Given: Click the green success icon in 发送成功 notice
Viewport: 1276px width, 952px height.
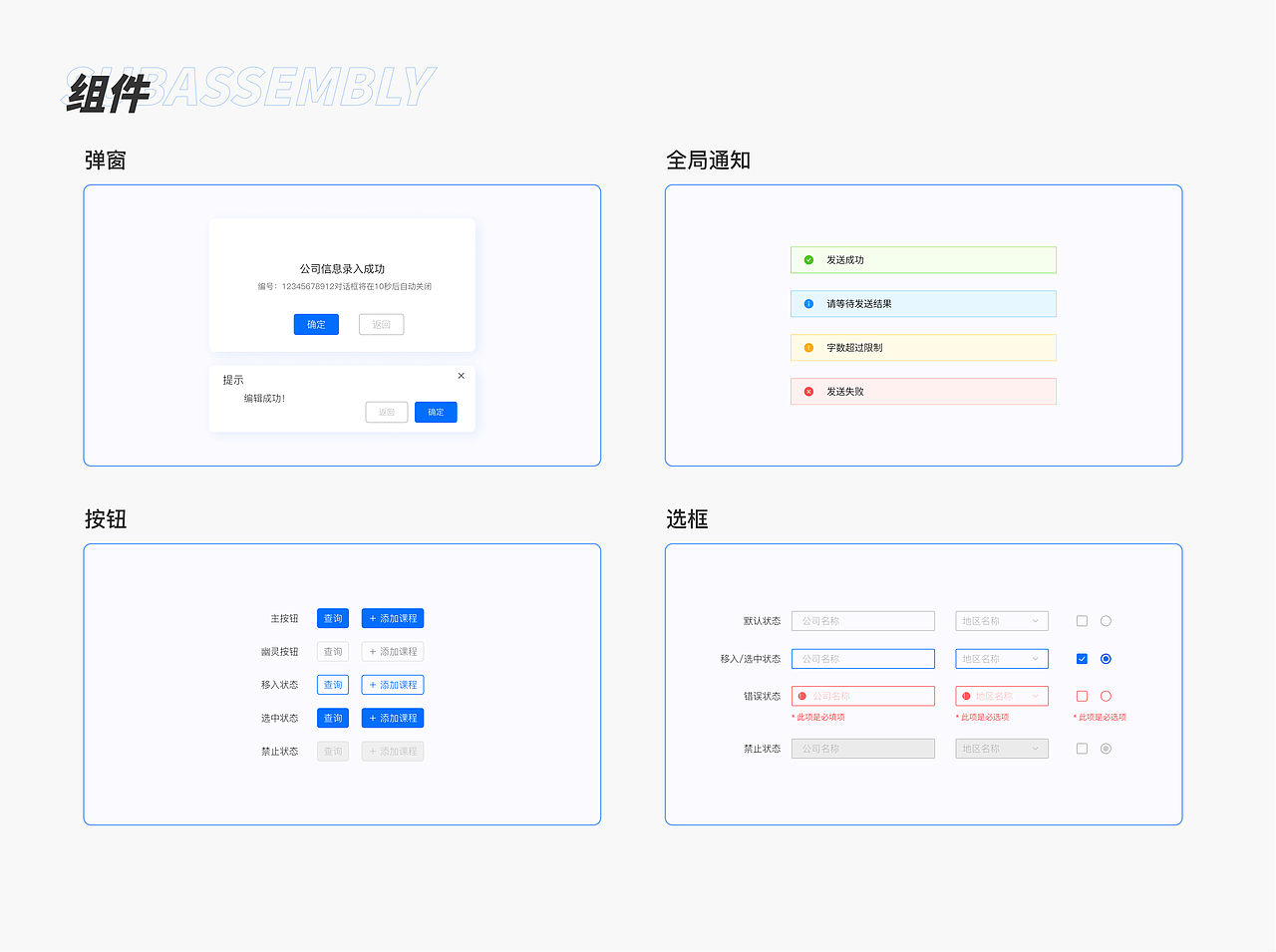Looking at the screenshot, I should click(808, 260).
